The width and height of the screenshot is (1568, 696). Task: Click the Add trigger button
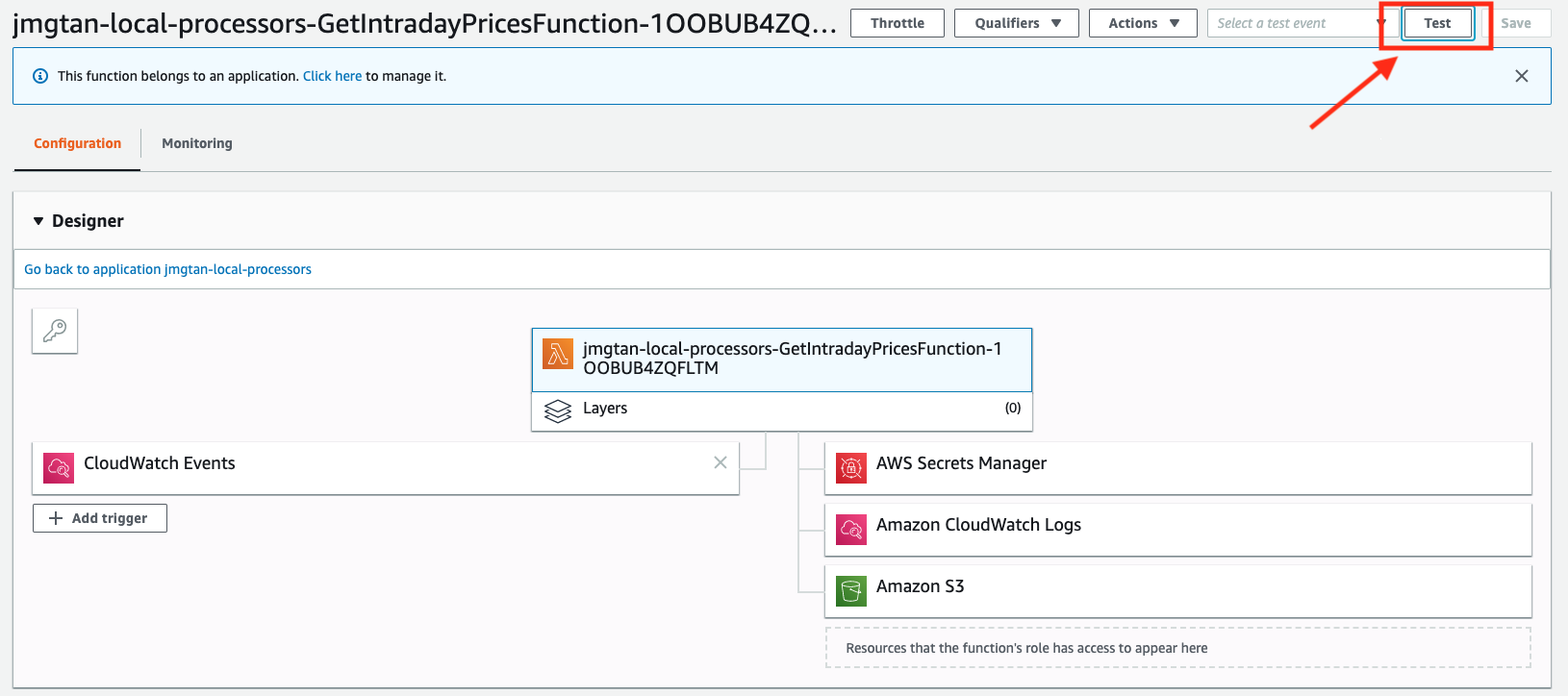coord(100,518)
